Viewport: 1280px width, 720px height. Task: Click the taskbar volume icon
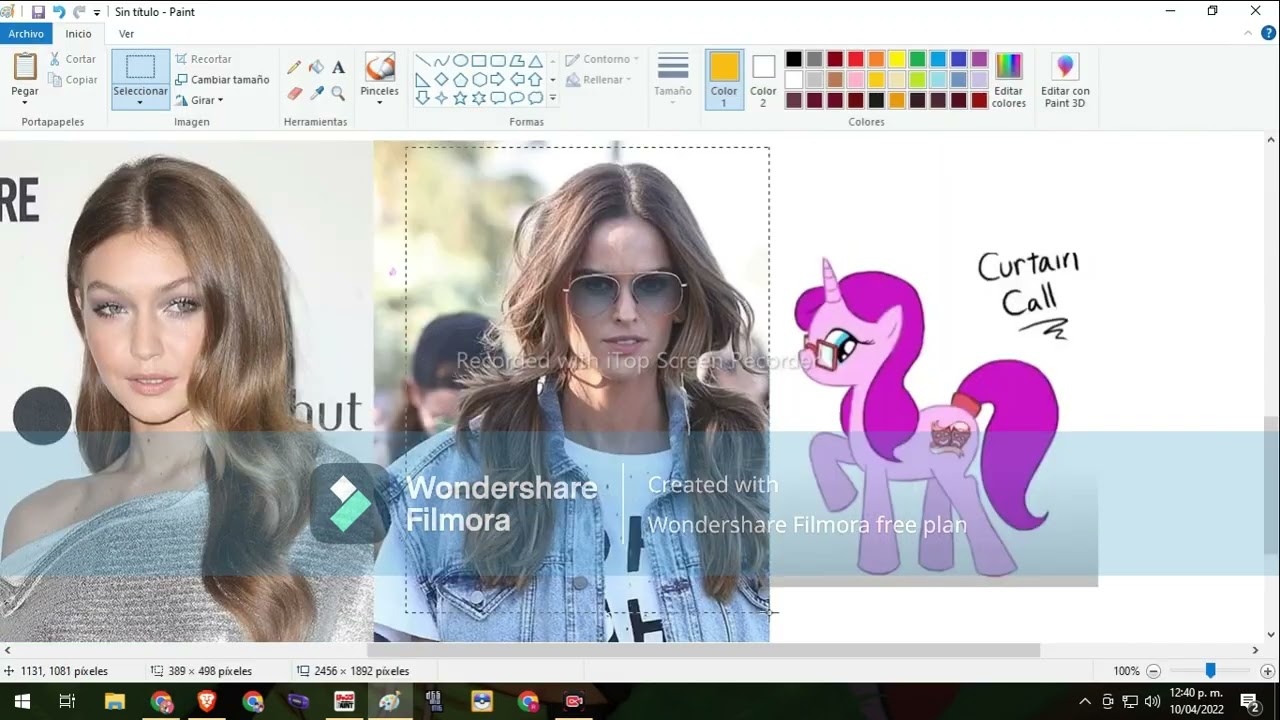coord(1152,701)
